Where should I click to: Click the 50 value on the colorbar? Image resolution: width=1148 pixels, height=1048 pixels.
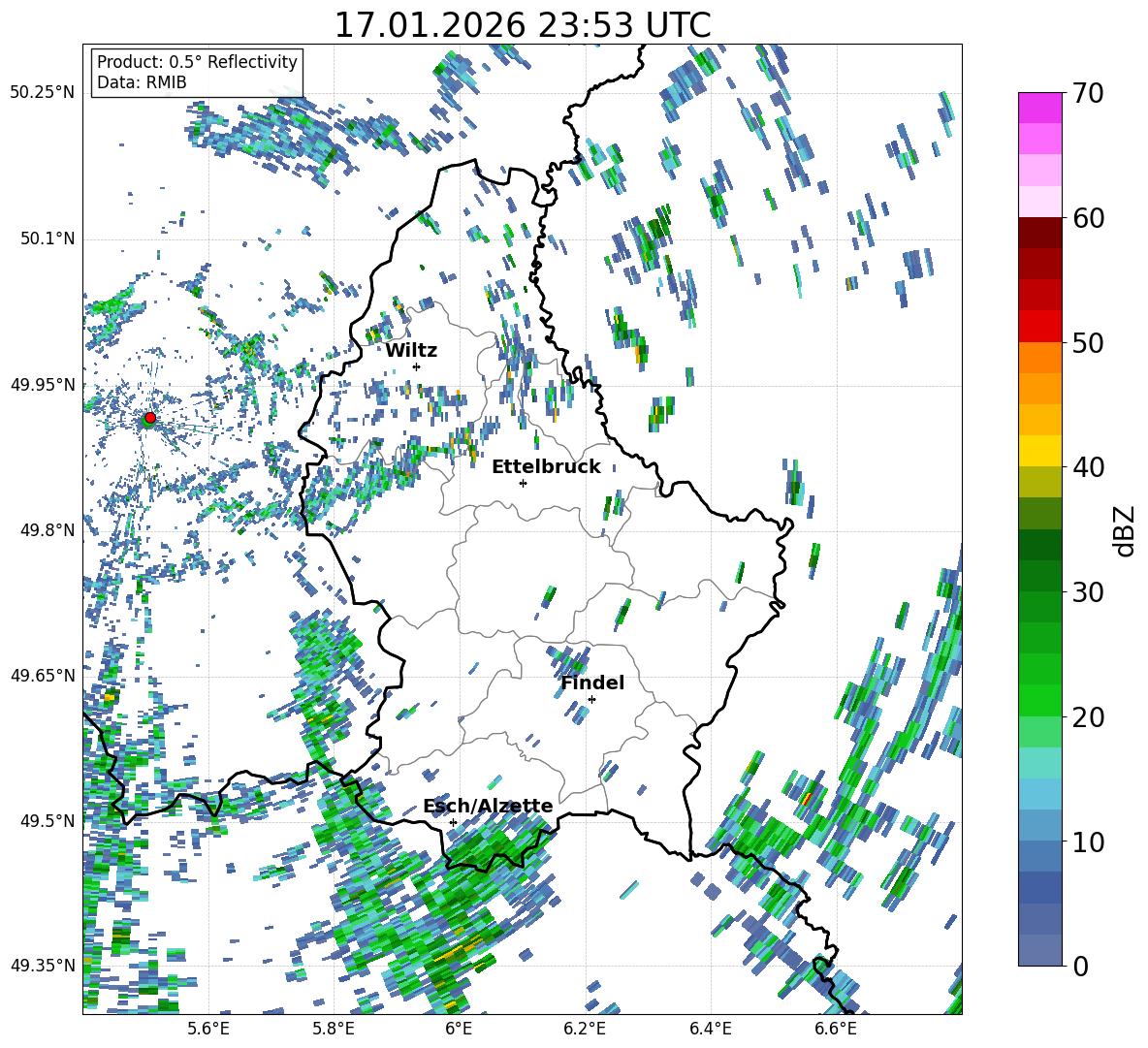point(1088,342)
